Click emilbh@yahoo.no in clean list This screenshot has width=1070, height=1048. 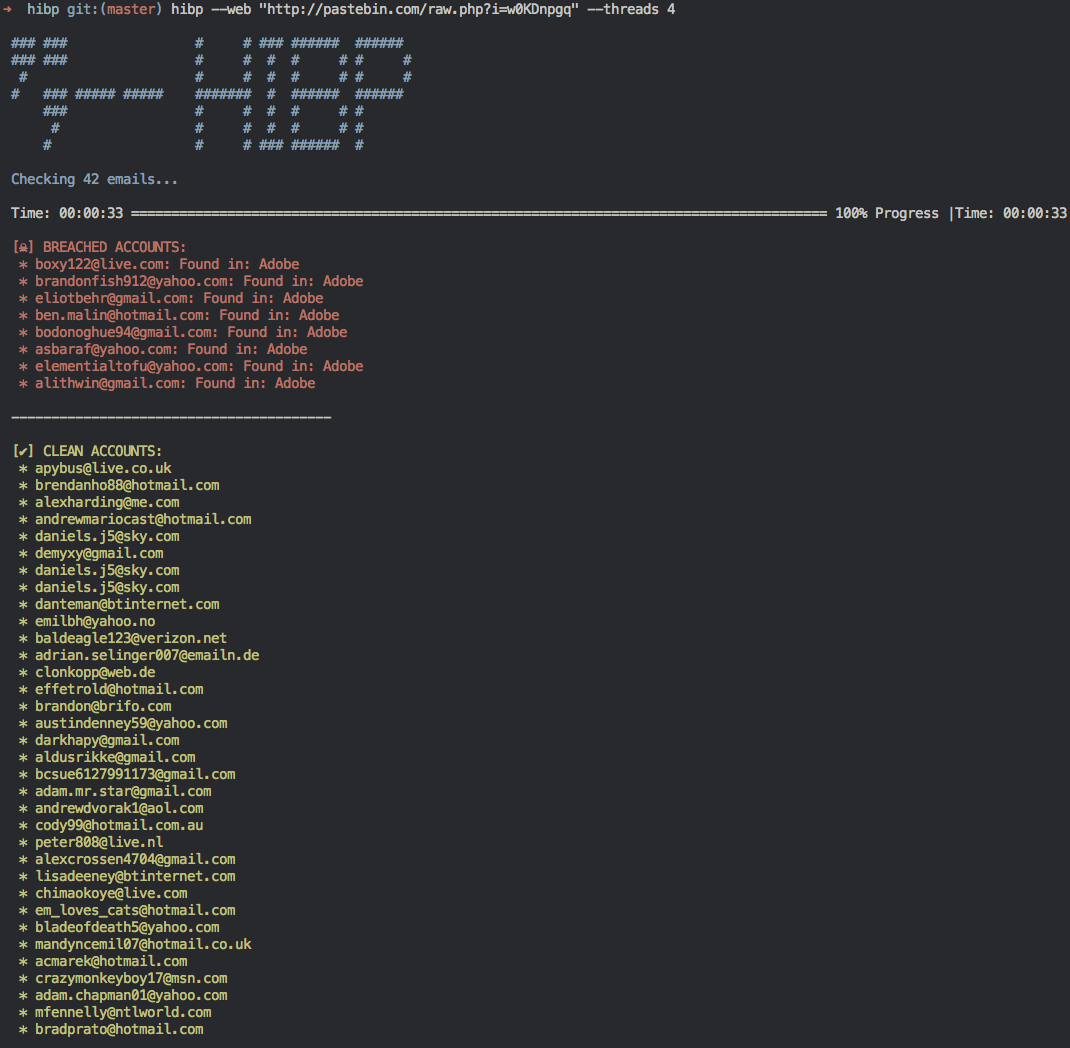tap(95, 622)
